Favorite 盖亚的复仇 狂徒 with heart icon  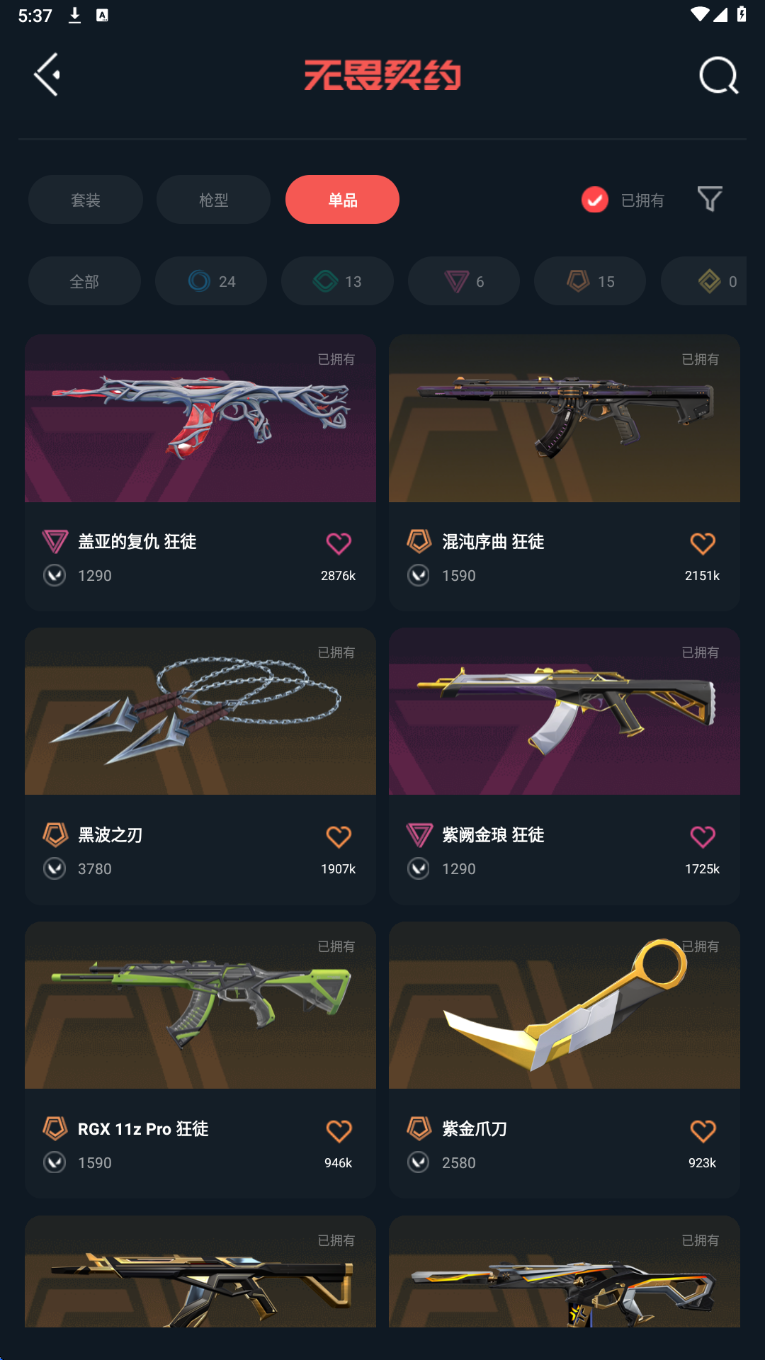point(339,543)
